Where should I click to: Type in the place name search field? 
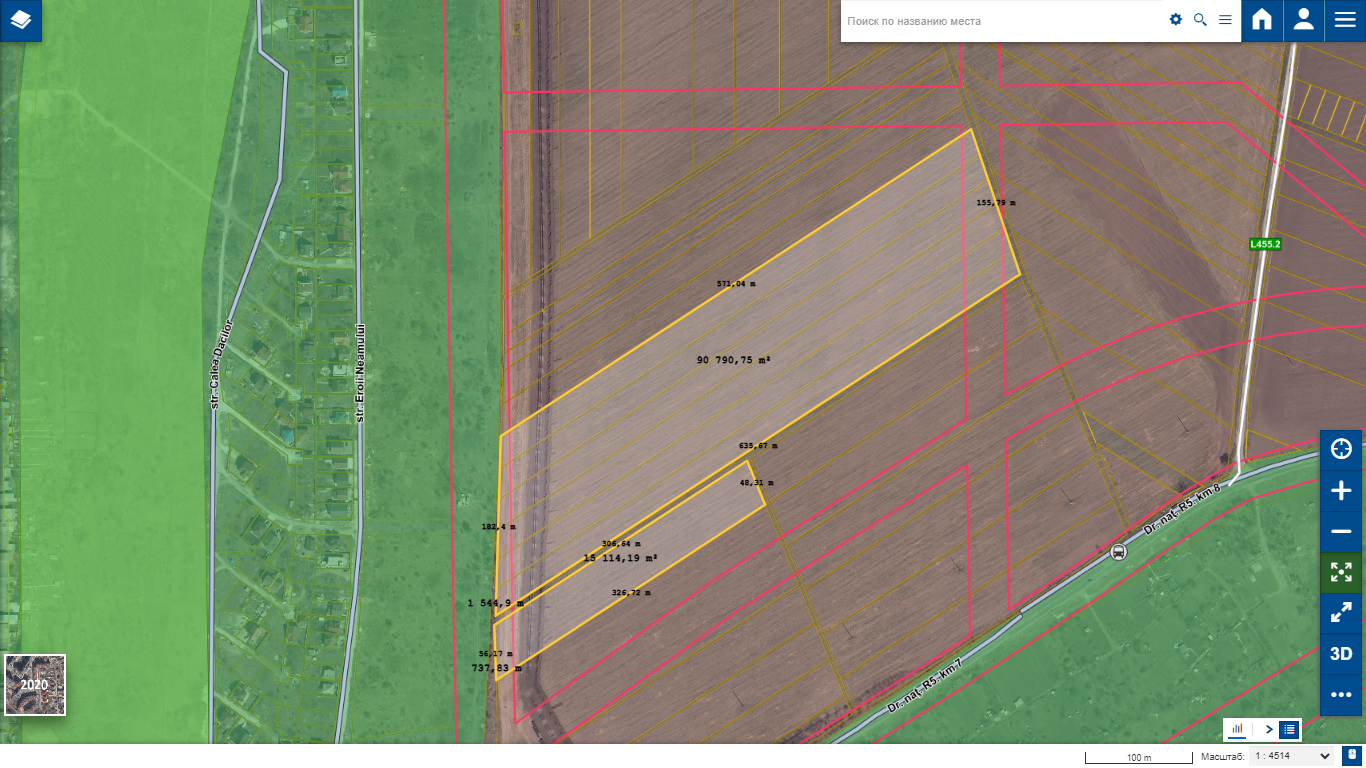pyautogui.click(x=1000, y=21)
